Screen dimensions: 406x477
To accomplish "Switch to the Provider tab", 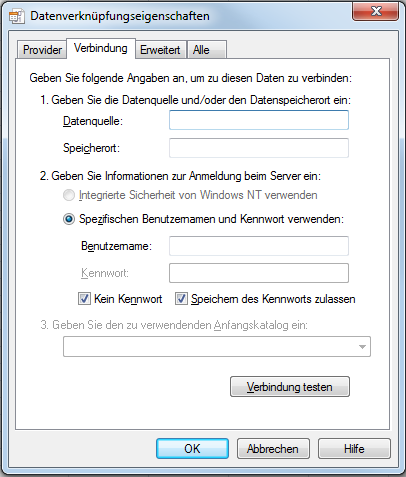I will (42, 50).
